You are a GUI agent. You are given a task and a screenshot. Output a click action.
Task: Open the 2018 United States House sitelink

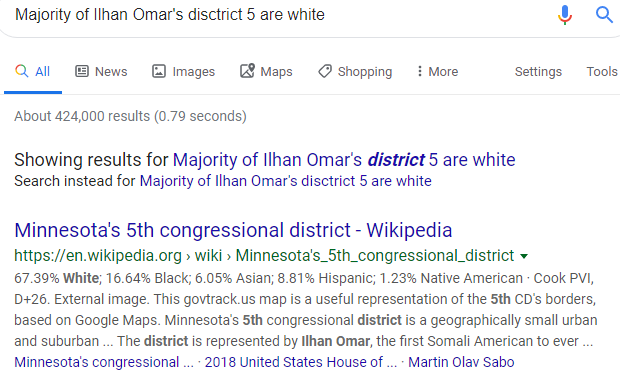[x=301, y=362]
